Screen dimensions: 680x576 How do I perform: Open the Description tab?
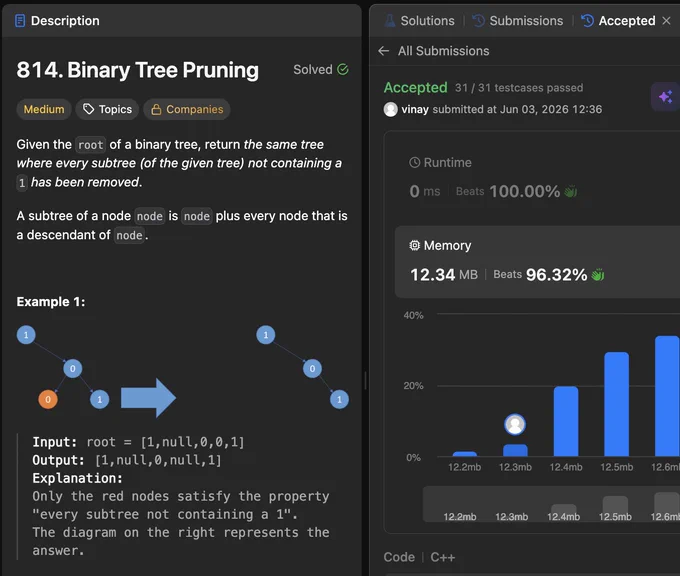pos(57,21)
